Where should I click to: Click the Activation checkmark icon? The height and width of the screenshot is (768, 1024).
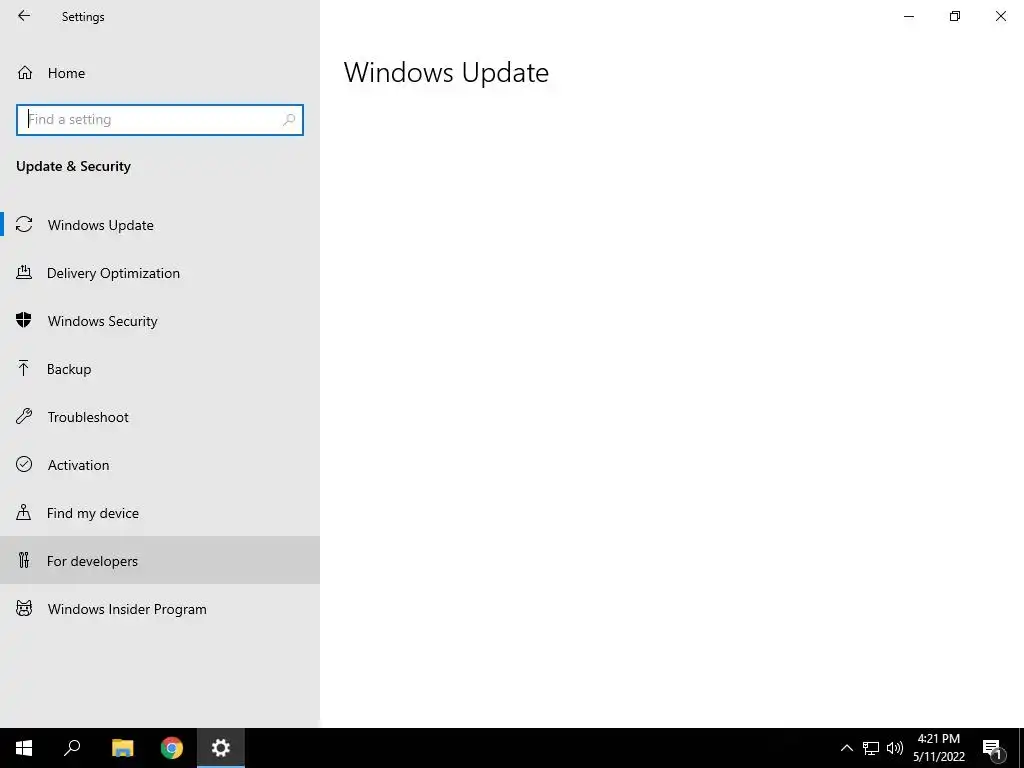24,464
